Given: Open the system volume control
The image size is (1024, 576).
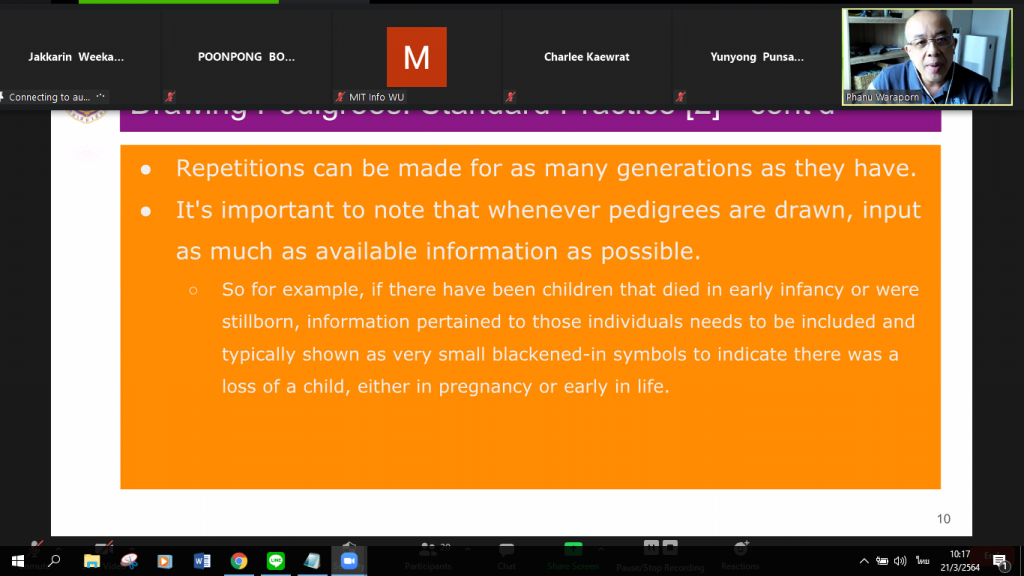Looking at the screenshot, I should pos(900,561).
